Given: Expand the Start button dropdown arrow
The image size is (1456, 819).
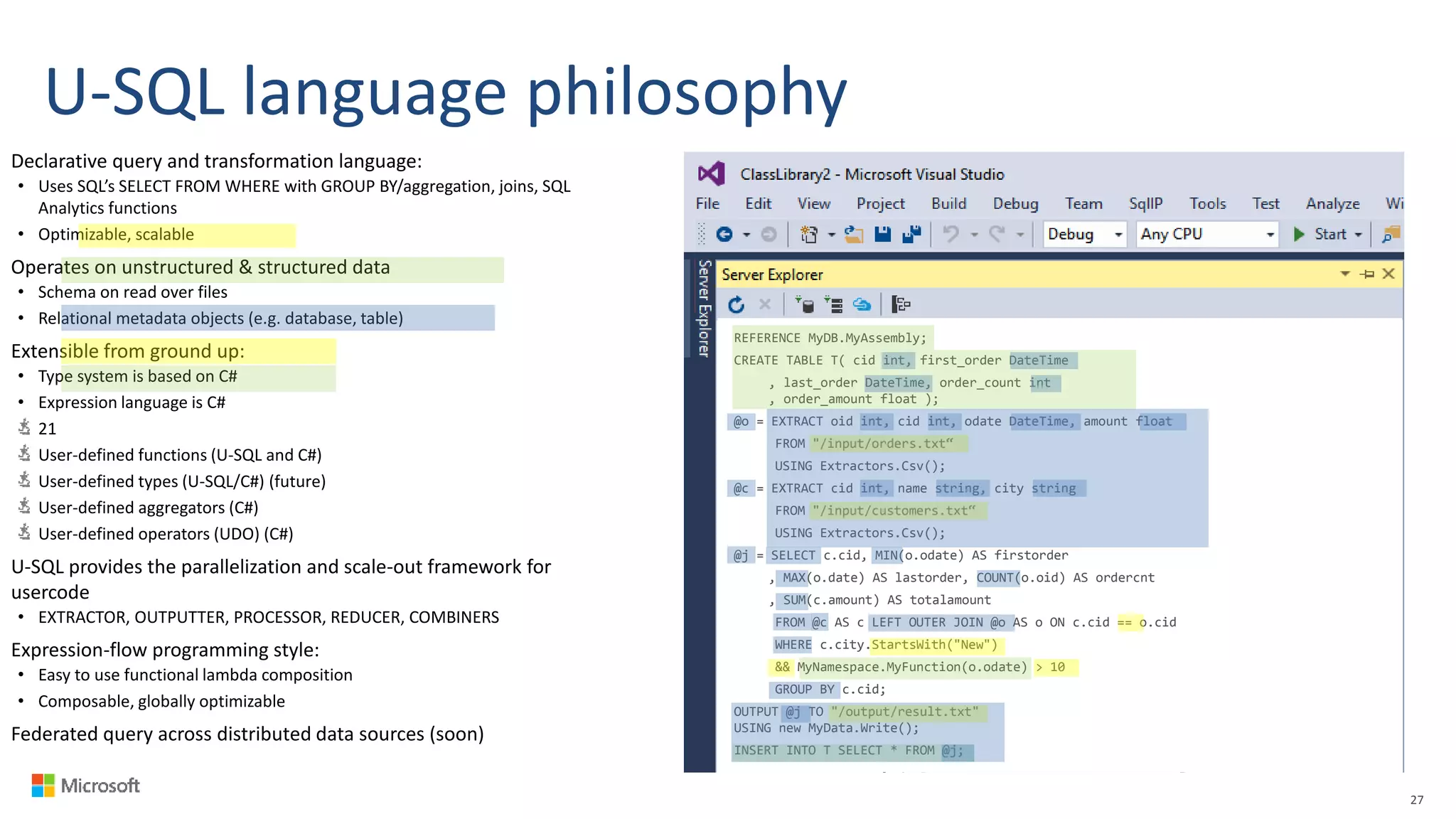Looking at the screenshot, I should coord(1358,235).
